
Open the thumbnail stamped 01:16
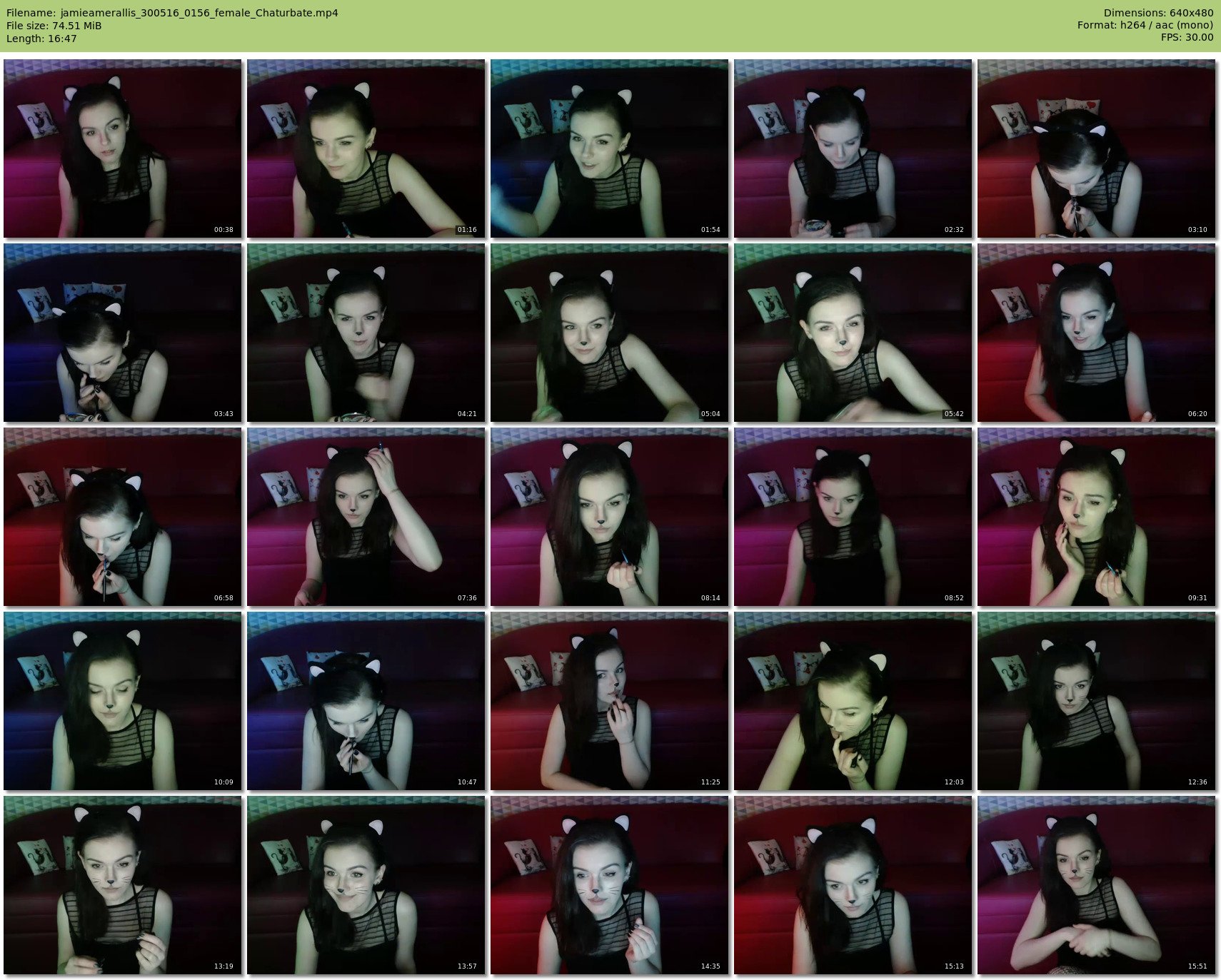tap(366, 148)
